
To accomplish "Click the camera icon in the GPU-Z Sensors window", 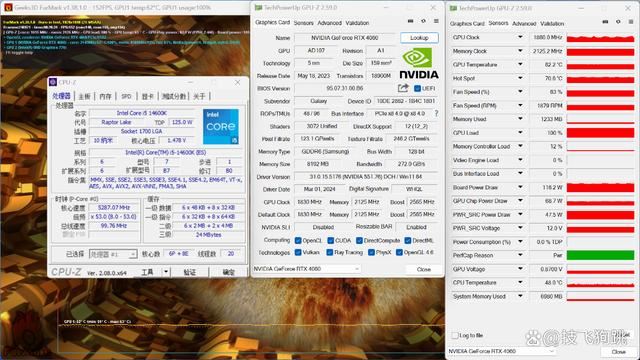I will pyautogui.click(x=605, y=22).
